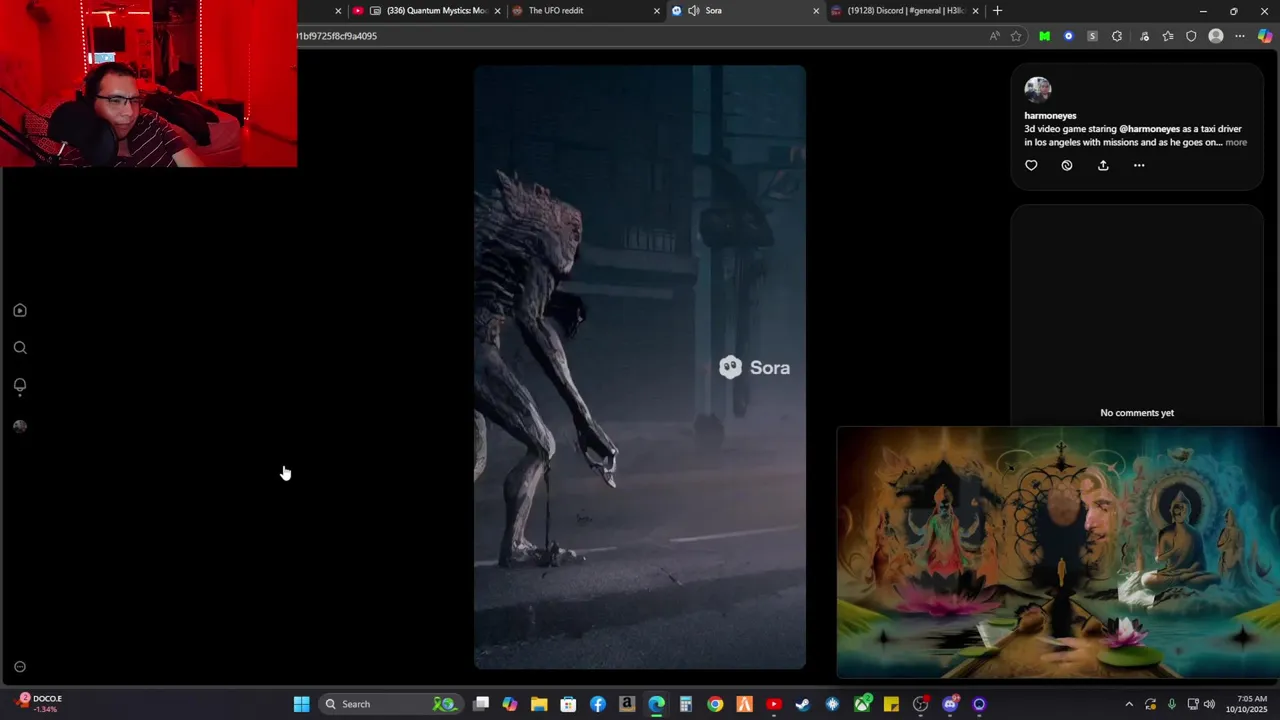Open the Windows Start menu
Screen dimensions: 1280x720
pos(301,704)
